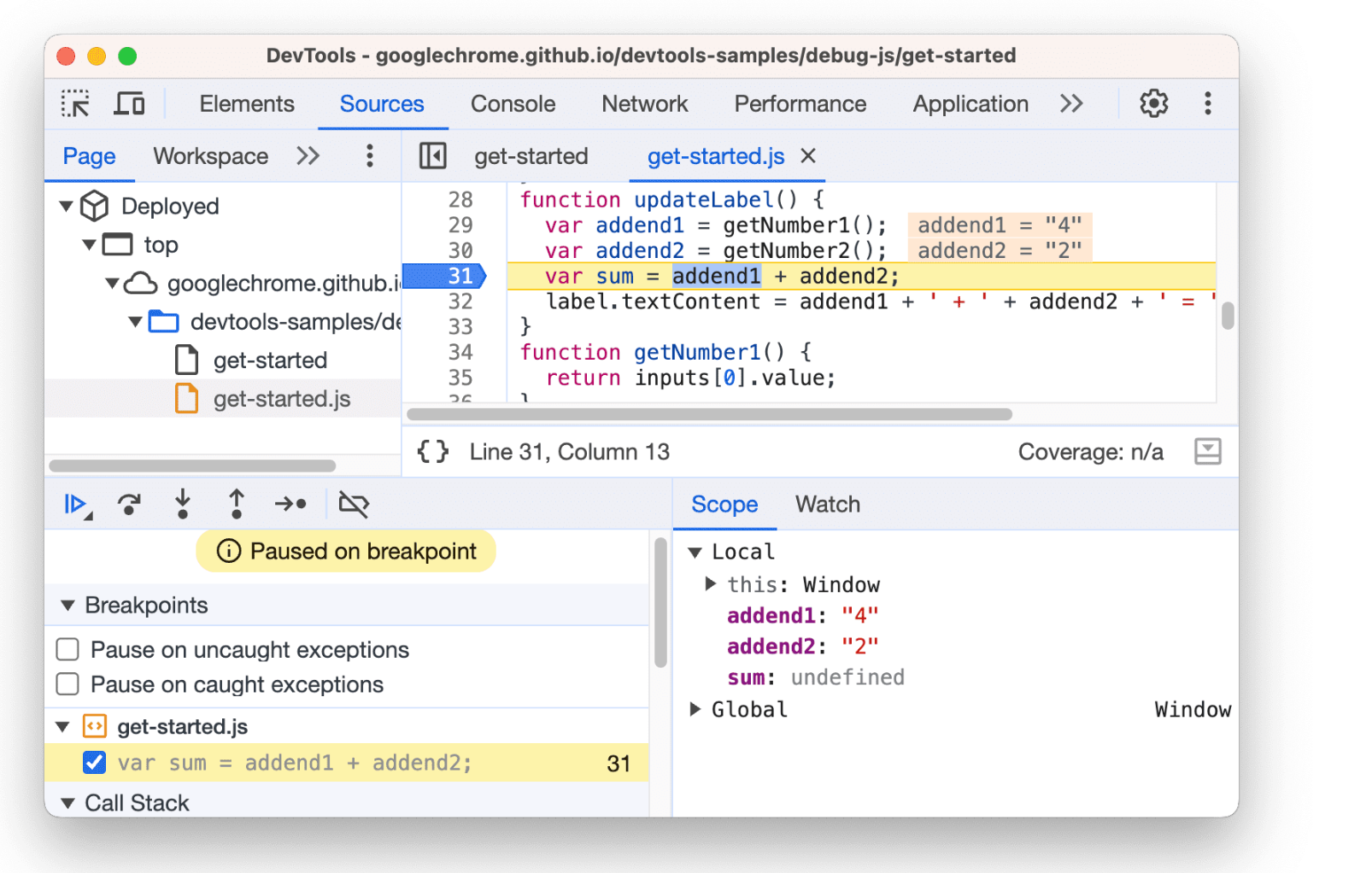Open the Console panel
The image size is (1372, 873).
click(x=513, y=103)
